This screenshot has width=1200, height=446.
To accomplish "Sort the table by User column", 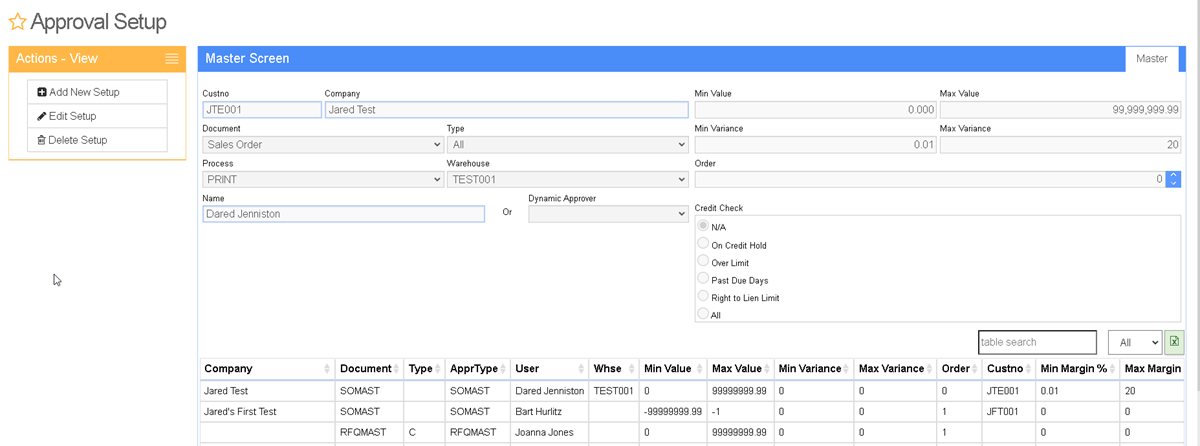I will pos(549,369).
